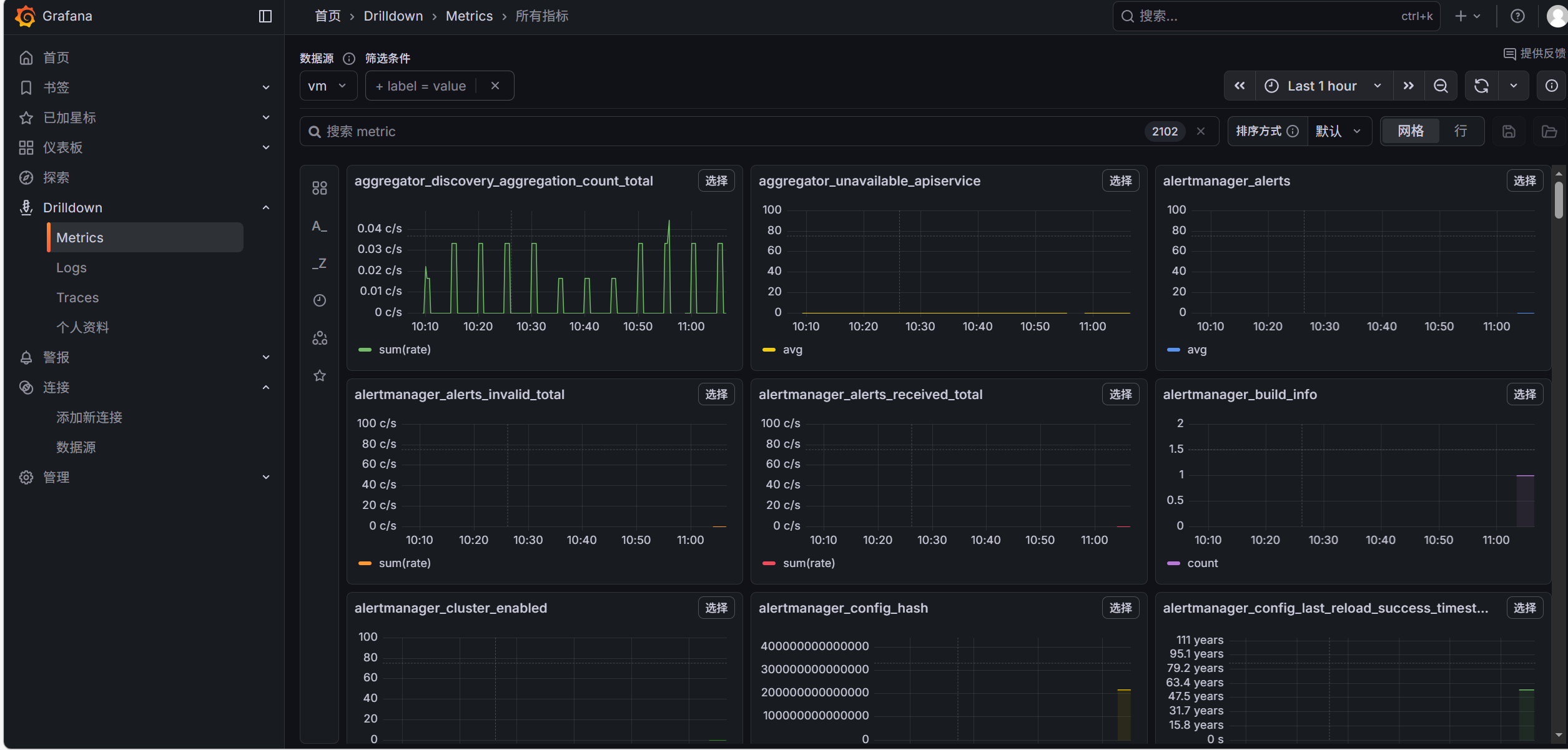Click the metrics list vertical scrollbar

coord(1559,201)
